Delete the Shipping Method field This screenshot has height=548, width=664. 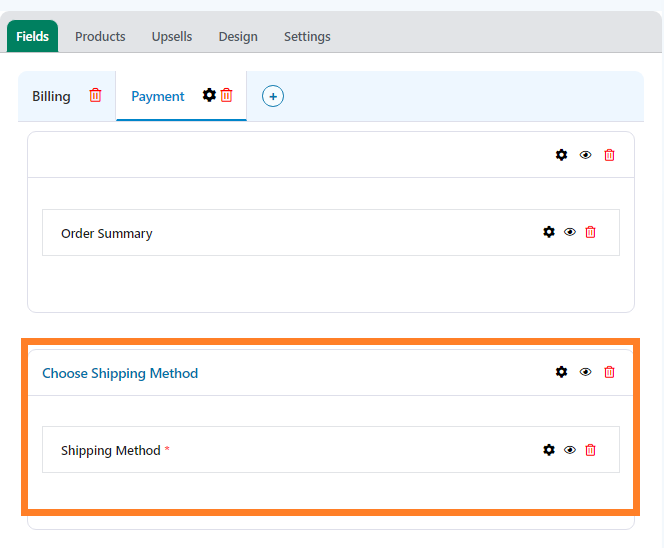click(590, 450)
